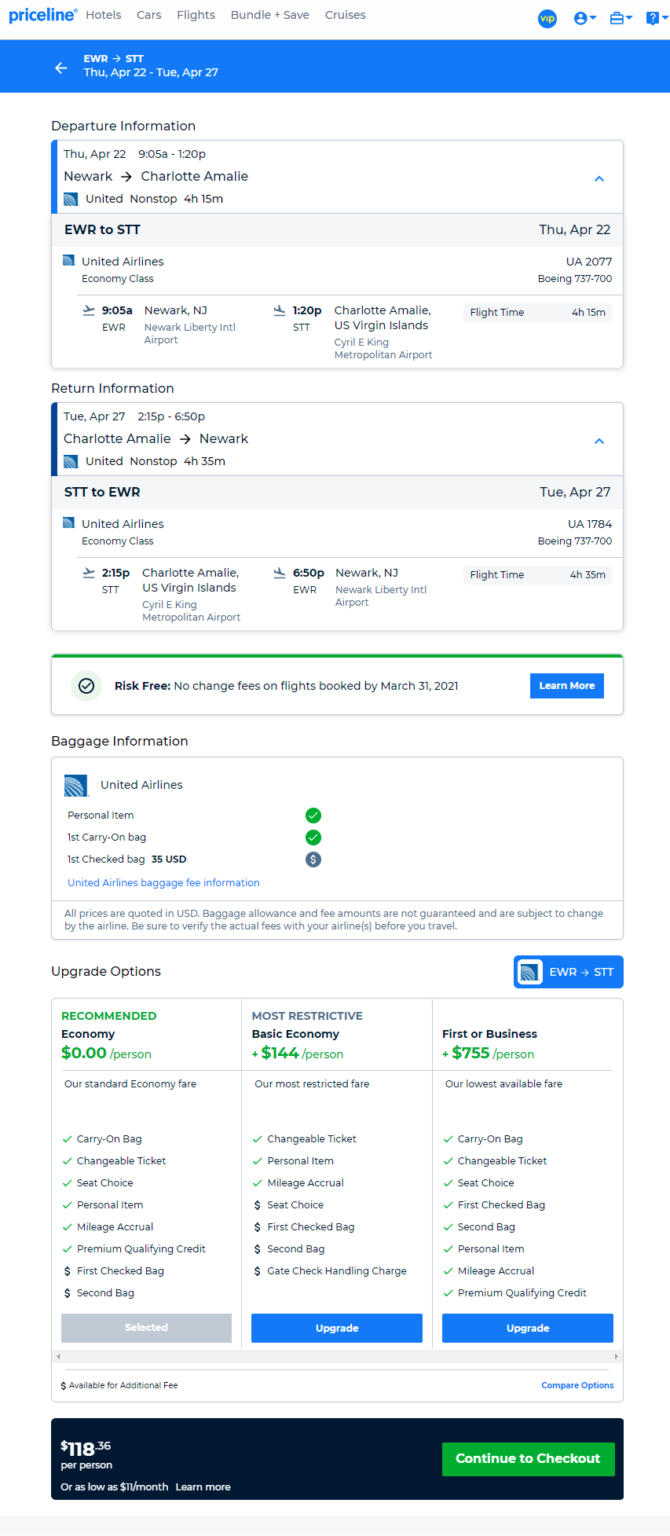This screenshot has height=1536, width=670.
Task: Click the VIP badge icon
Action: (x=547, y=18)
